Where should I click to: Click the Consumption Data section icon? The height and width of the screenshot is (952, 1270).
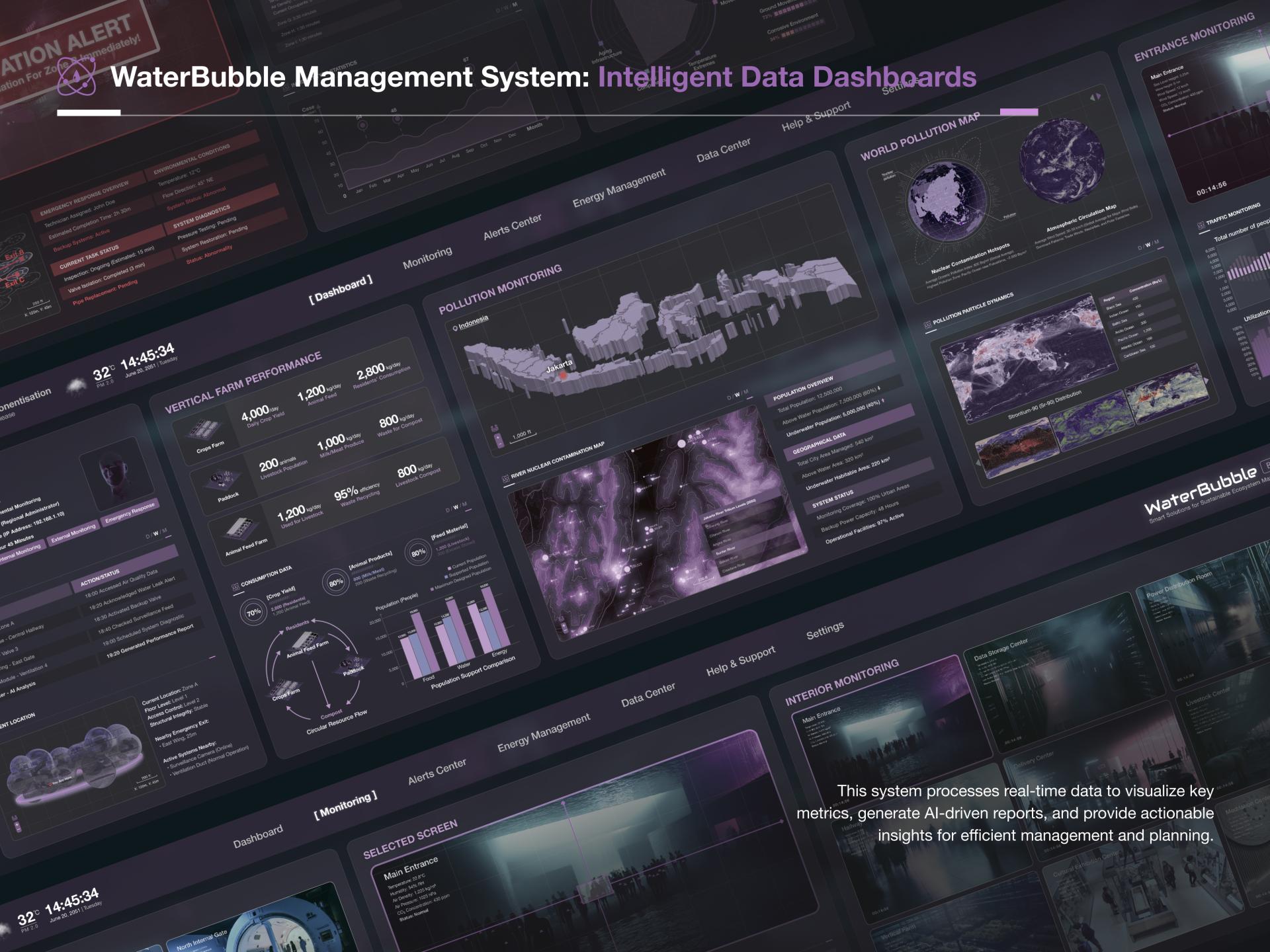pos(235,587)
